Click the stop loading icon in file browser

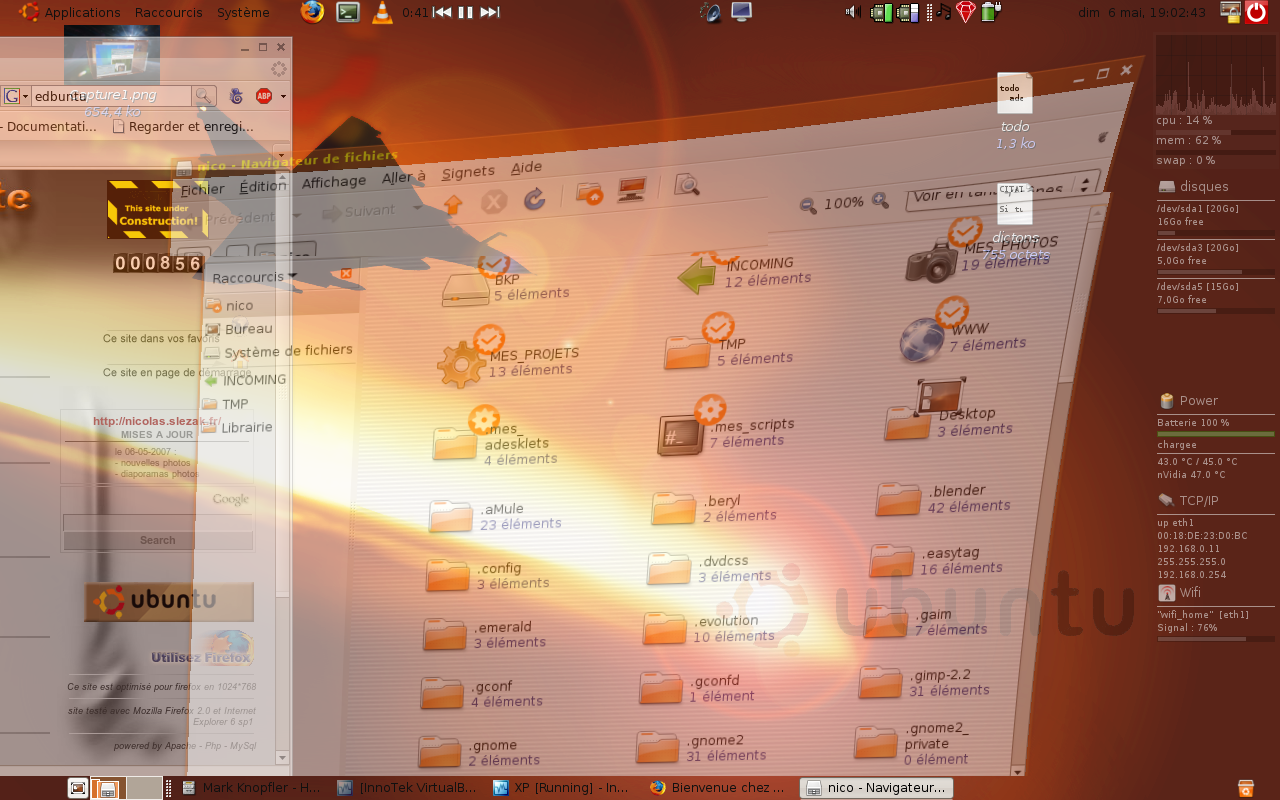(x=494, y=202)
